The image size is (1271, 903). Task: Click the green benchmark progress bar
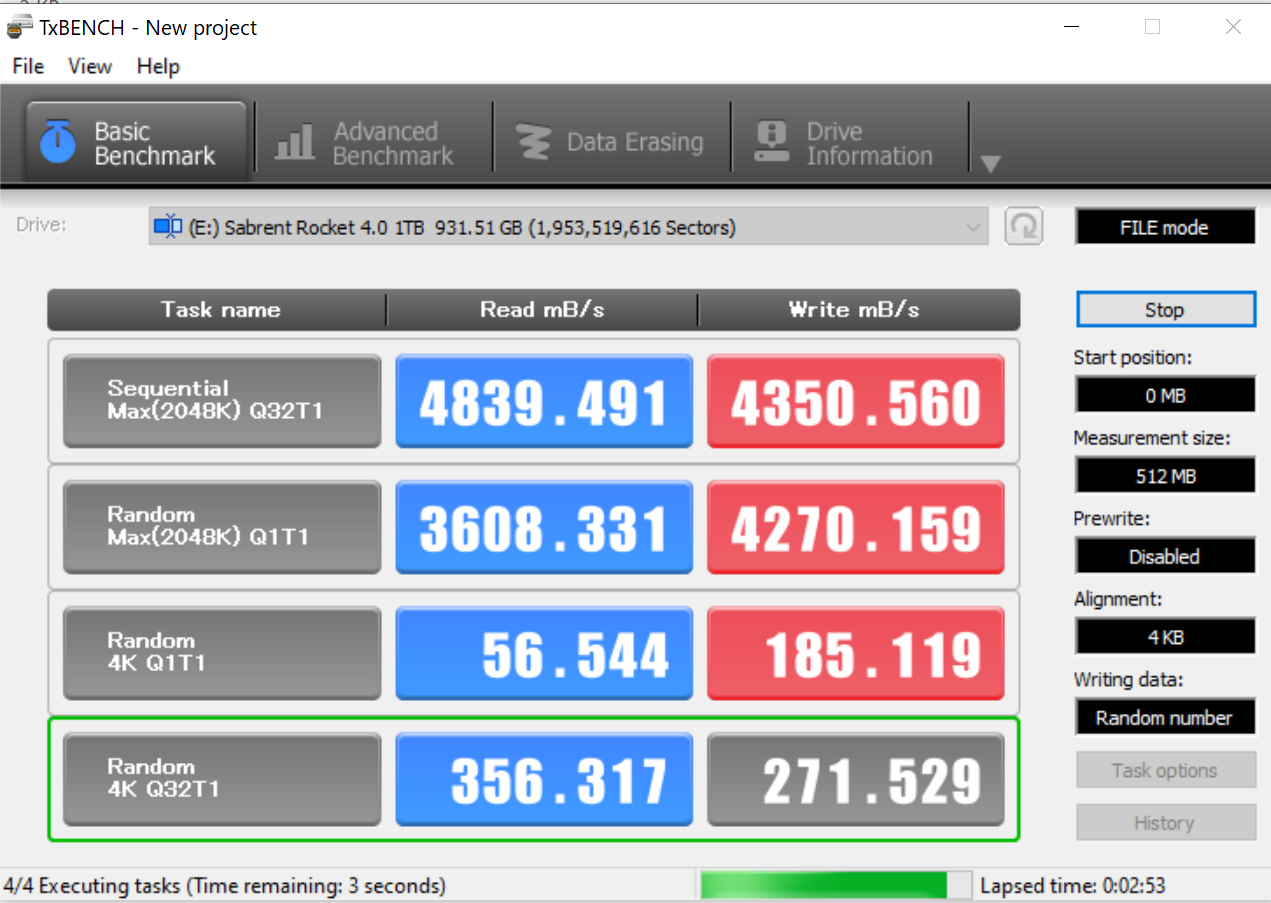tap(824, 885)
